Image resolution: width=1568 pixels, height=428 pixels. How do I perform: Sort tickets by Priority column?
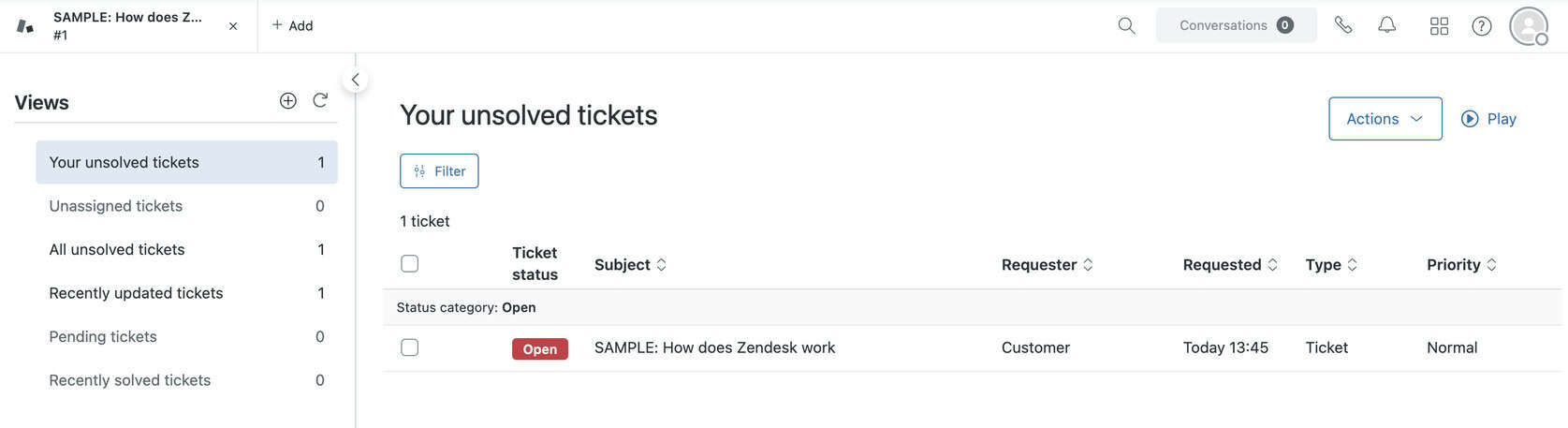tap(1460, 265)
